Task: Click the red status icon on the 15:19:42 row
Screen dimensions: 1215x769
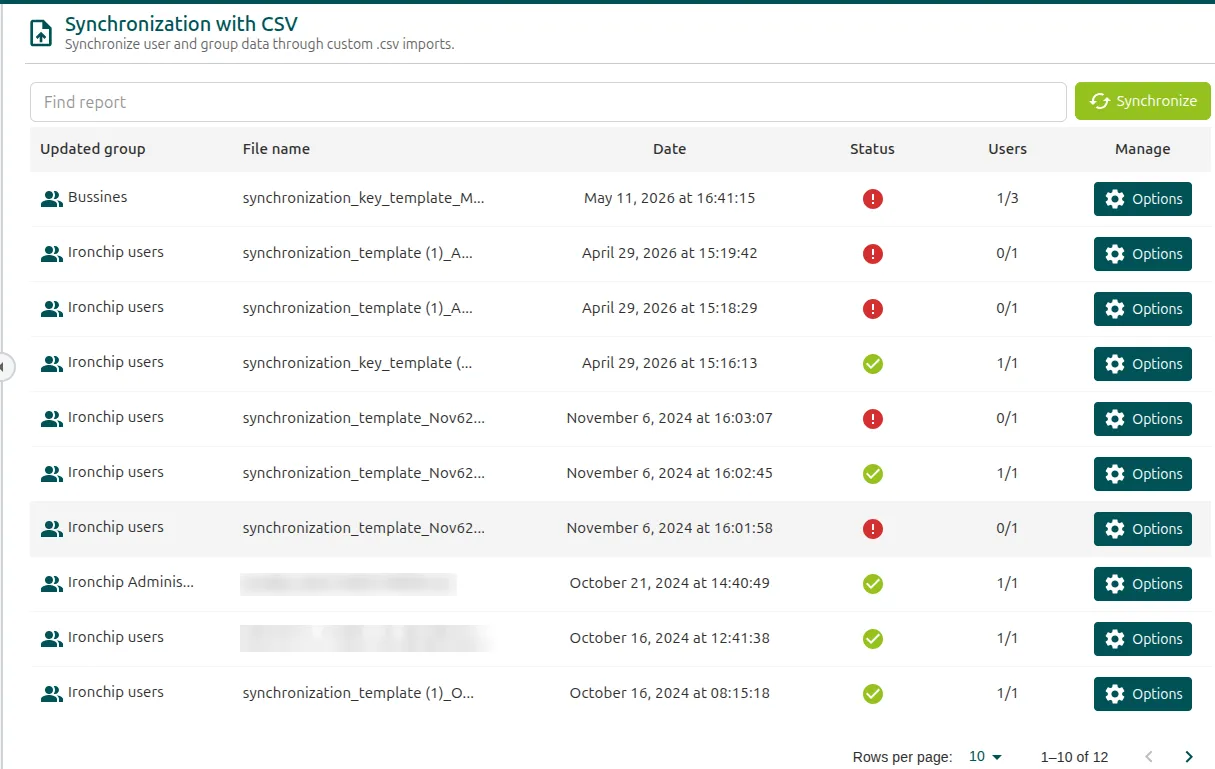Action: pos(873,254)
